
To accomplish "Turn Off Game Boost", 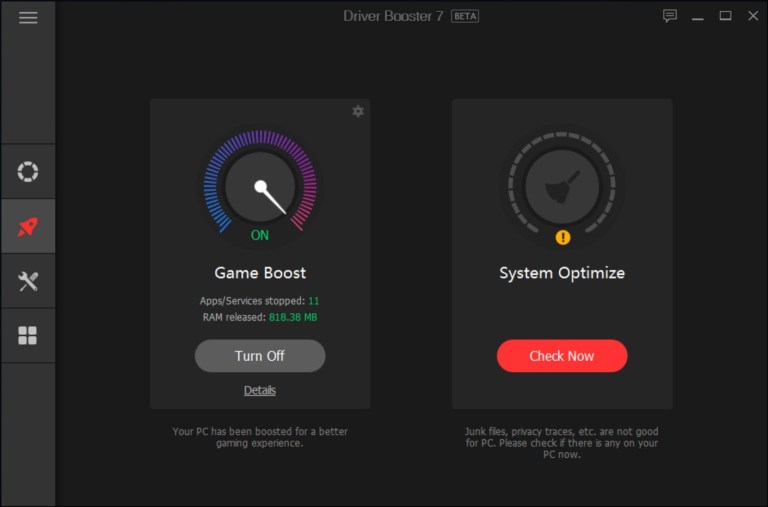I will point(260,356).
